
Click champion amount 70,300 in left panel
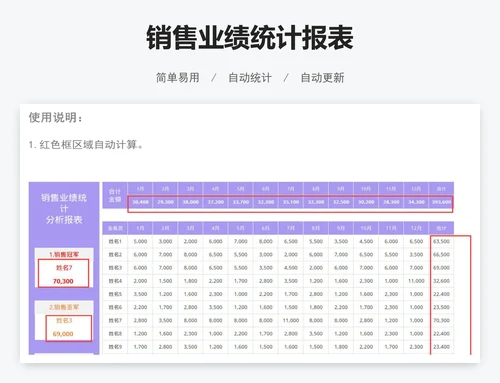pyautogui.click(x=63, y=281)
